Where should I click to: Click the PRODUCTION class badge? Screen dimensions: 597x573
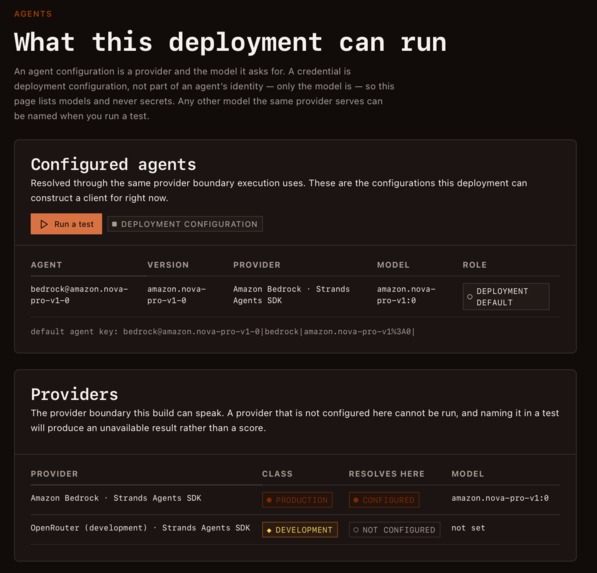pos(297,500)
